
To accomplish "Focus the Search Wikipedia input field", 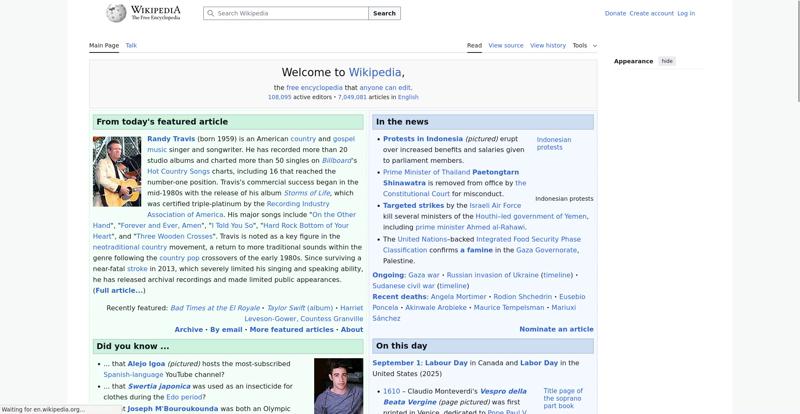I will pos(286,13).
